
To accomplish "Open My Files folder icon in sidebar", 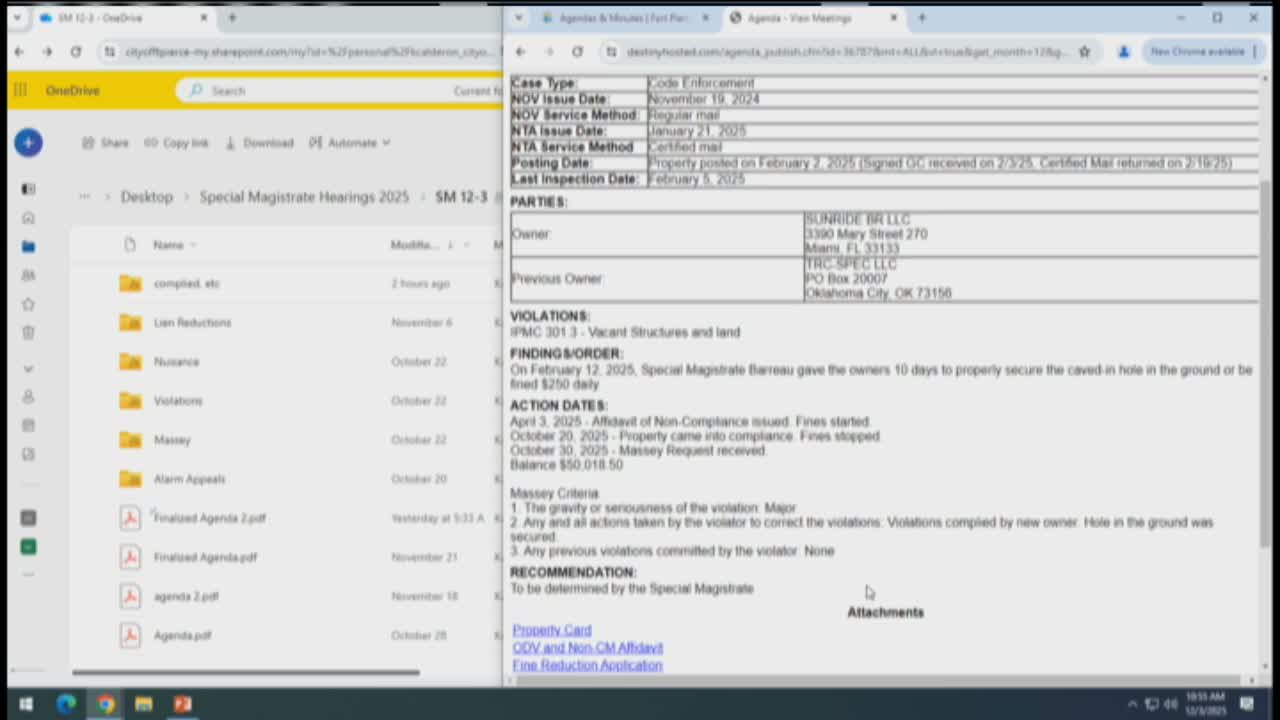I will pos(28,246).
